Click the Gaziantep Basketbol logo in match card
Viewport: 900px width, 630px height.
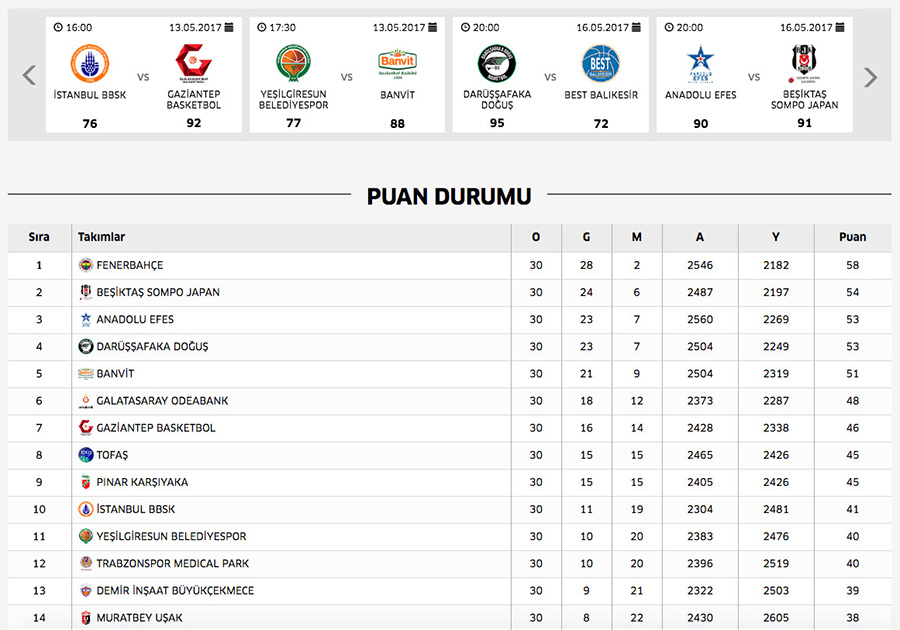click(193, 63)
